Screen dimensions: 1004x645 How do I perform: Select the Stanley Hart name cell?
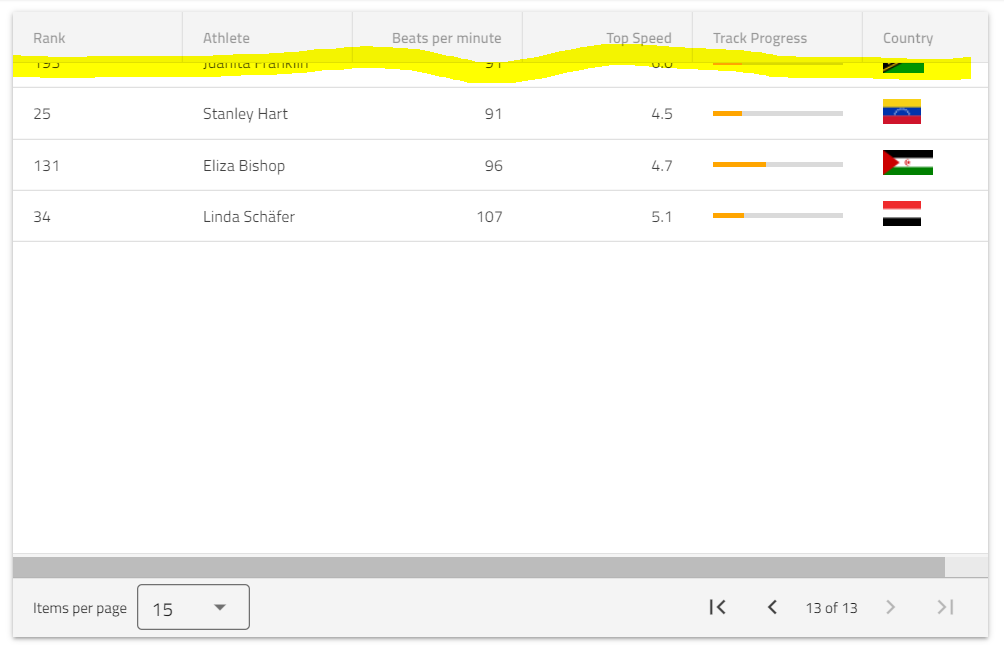tap(245, 113)
